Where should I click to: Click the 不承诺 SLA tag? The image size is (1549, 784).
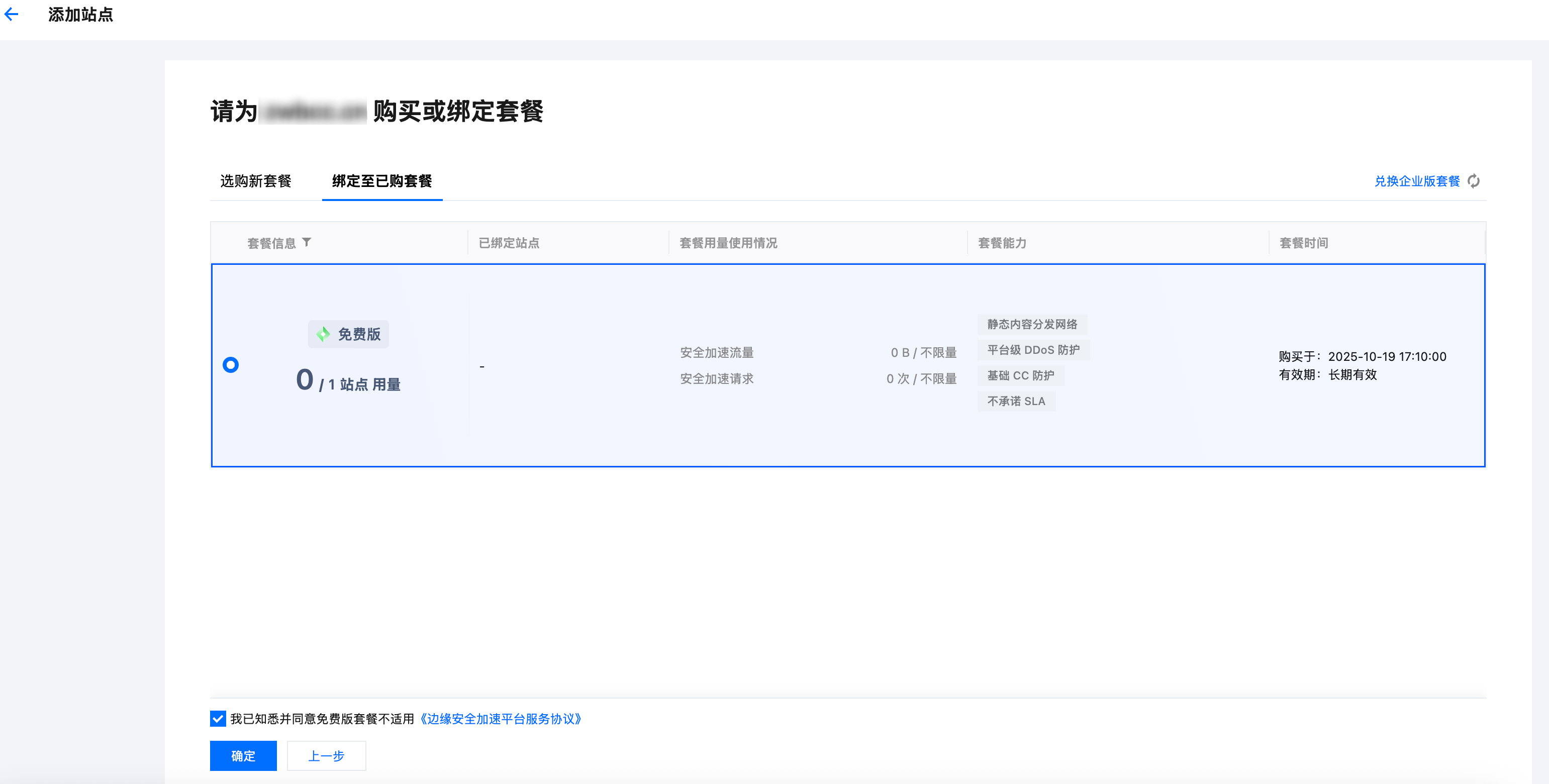(x=1016, y=401)
